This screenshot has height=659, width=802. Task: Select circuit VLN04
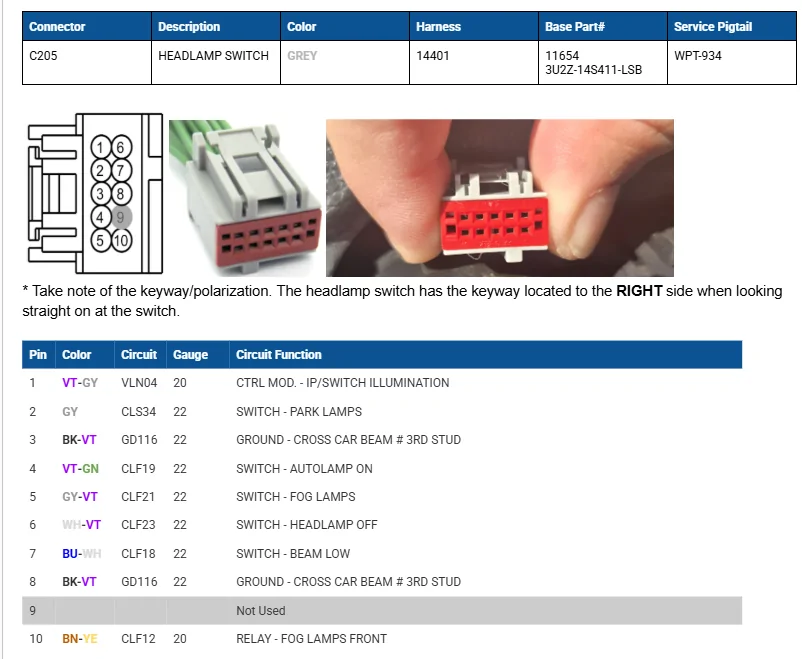click(x=139, y=383)
